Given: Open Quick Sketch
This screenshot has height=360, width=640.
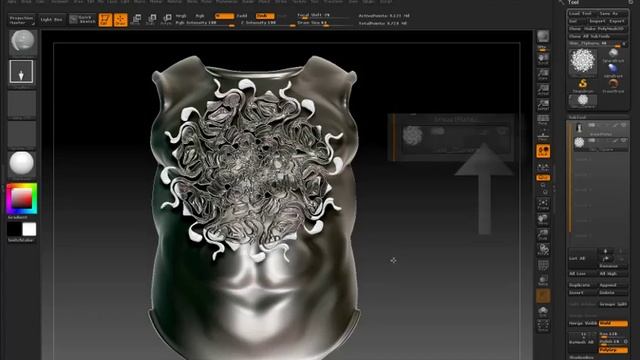Looking at the screenshot, I should point(82,19).
